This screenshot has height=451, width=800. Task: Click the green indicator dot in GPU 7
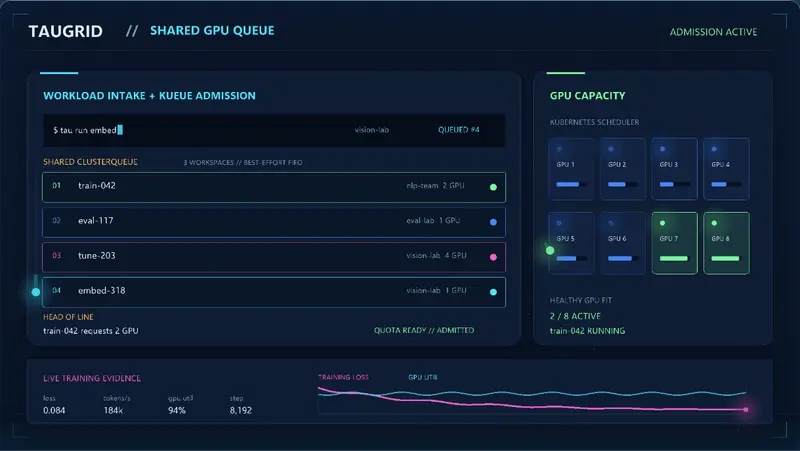(662, 223)
